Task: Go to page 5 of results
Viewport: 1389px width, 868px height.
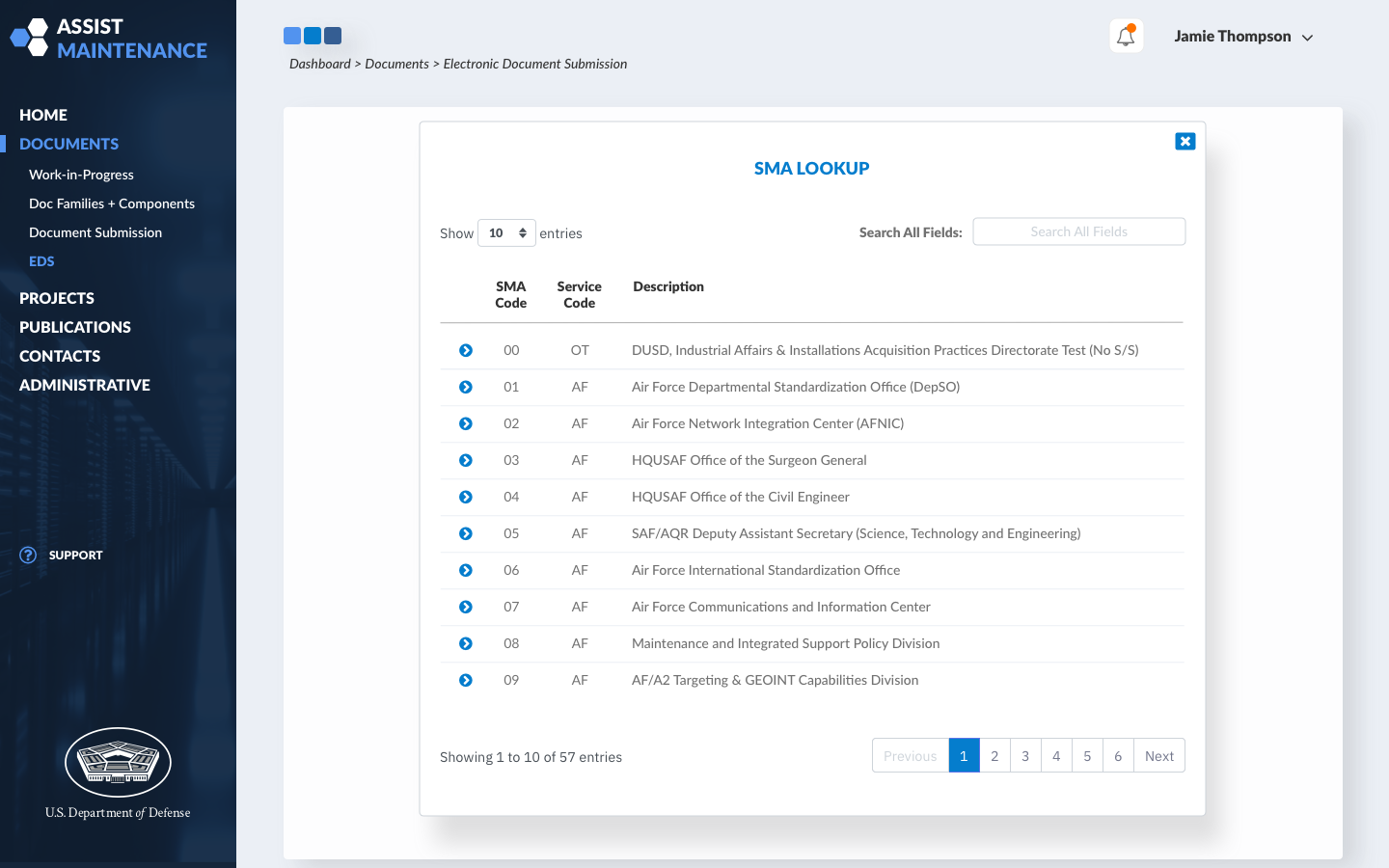Action: click(x=1087, y=755)
